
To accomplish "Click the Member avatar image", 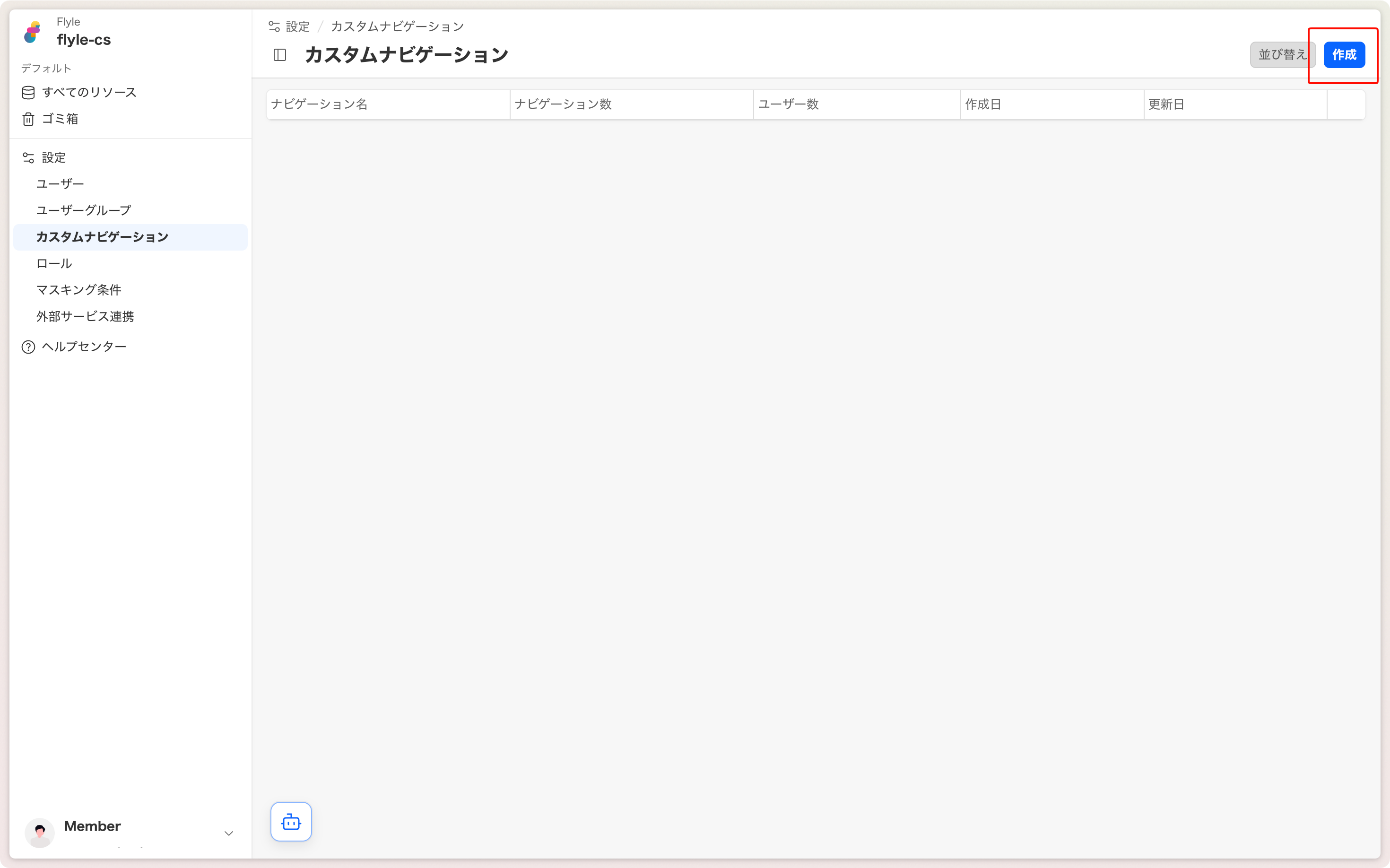I will (40, 833).
